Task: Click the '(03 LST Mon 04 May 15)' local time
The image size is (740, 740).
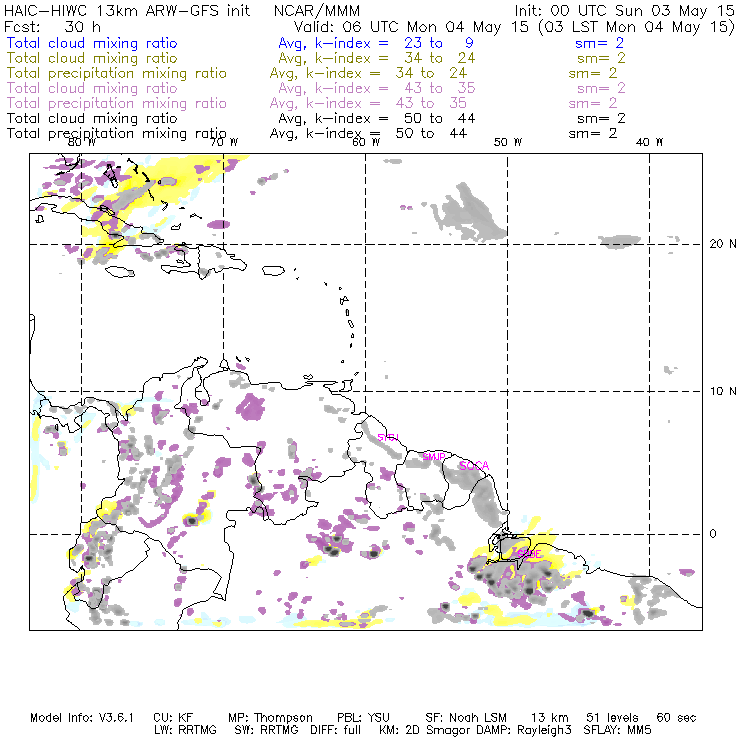Action: [636, 27]
